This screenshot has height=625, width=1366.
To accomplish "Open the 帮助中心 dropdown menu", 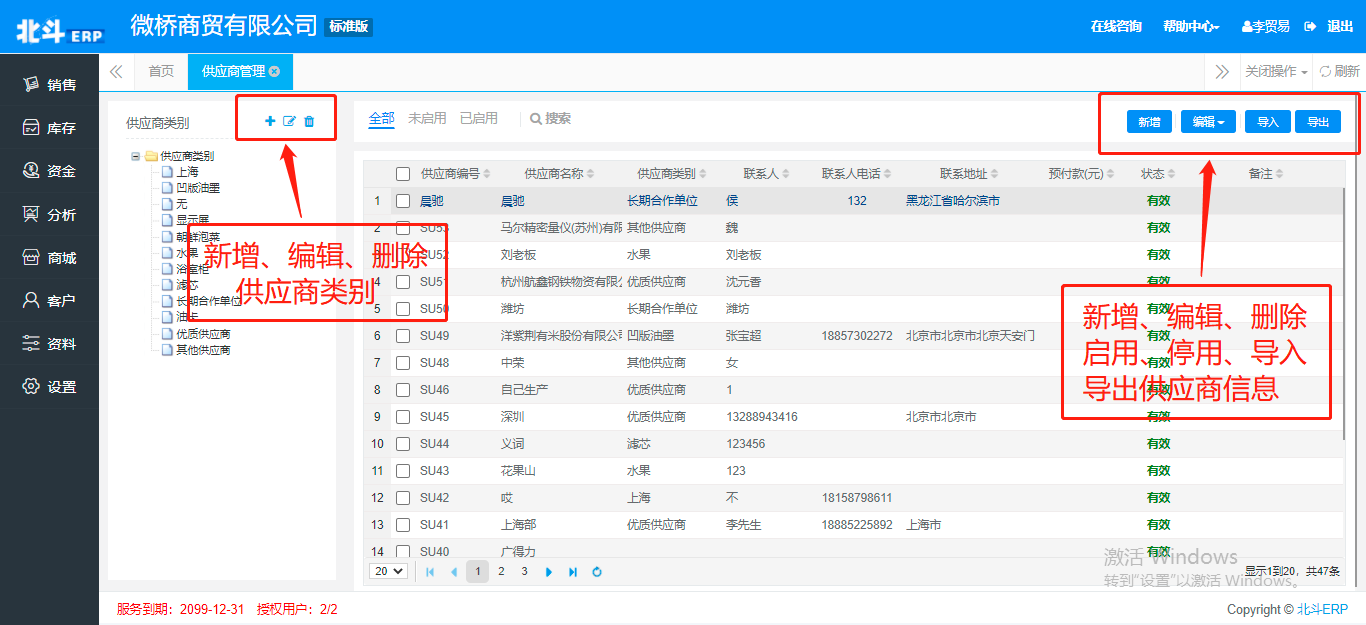I will [1191, 26].
